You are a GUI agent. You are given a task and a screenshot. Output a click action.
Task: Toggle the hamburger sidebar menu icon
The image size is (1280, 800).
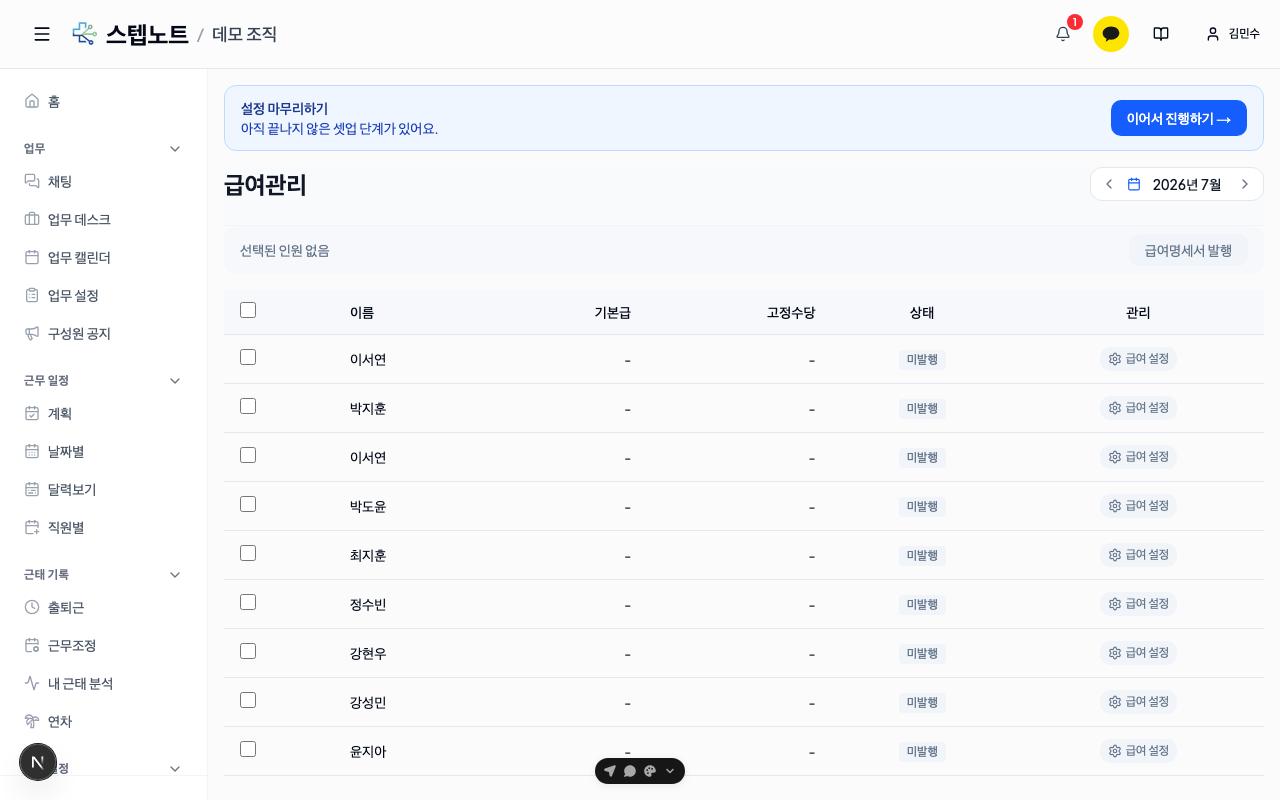(x=42, y=34)
